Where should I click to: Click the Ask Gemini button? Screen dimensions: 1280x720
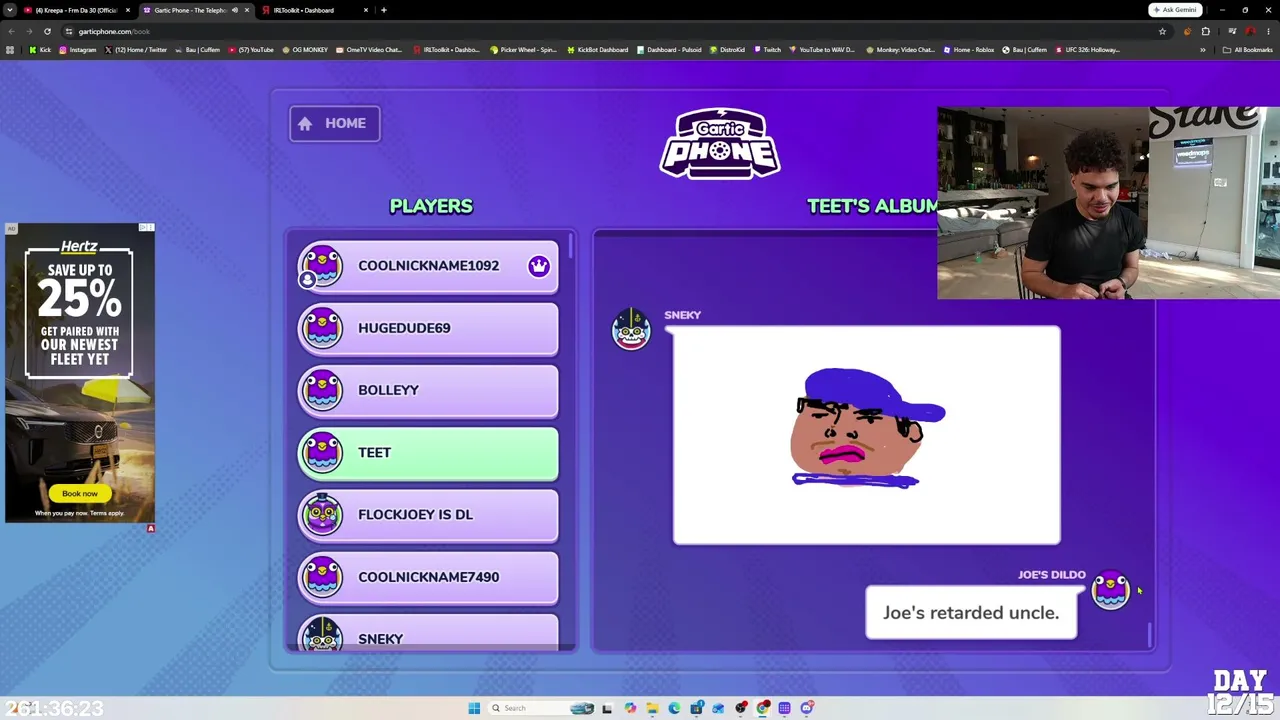[1174, 10]
